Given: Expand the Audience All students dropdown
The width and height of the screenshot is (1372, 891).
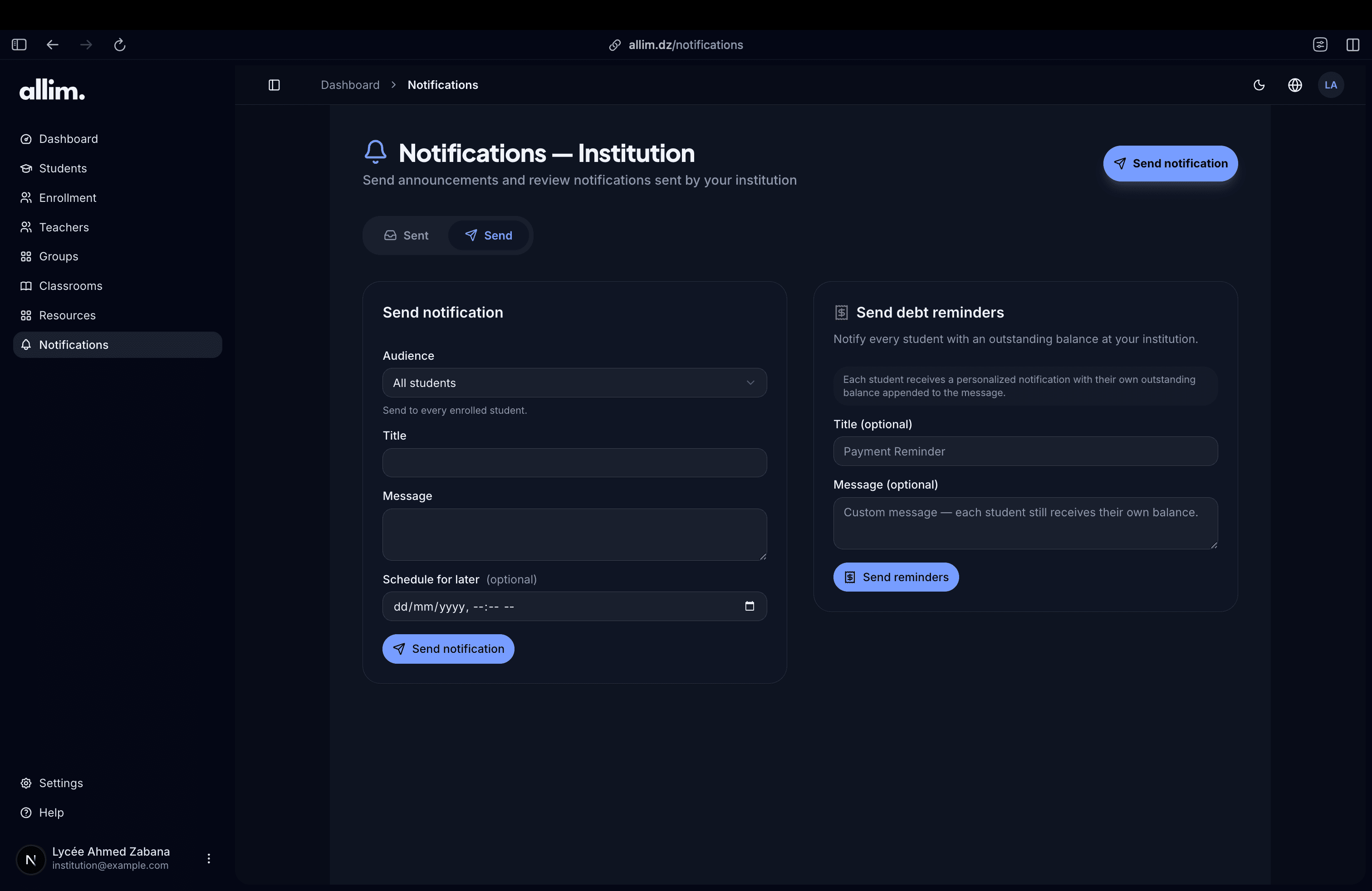Looking at the screenshot, I should tap(574, 383).
